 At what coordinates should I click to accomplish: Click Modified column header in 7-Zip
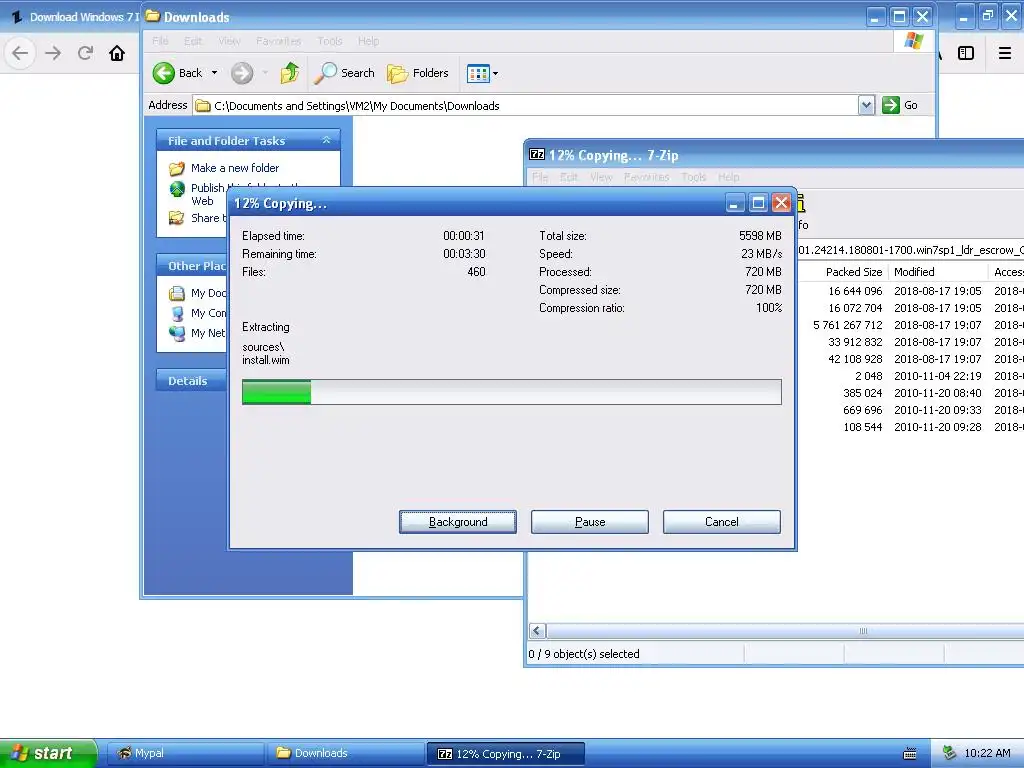pyautogui.click(x=938, y=272)
